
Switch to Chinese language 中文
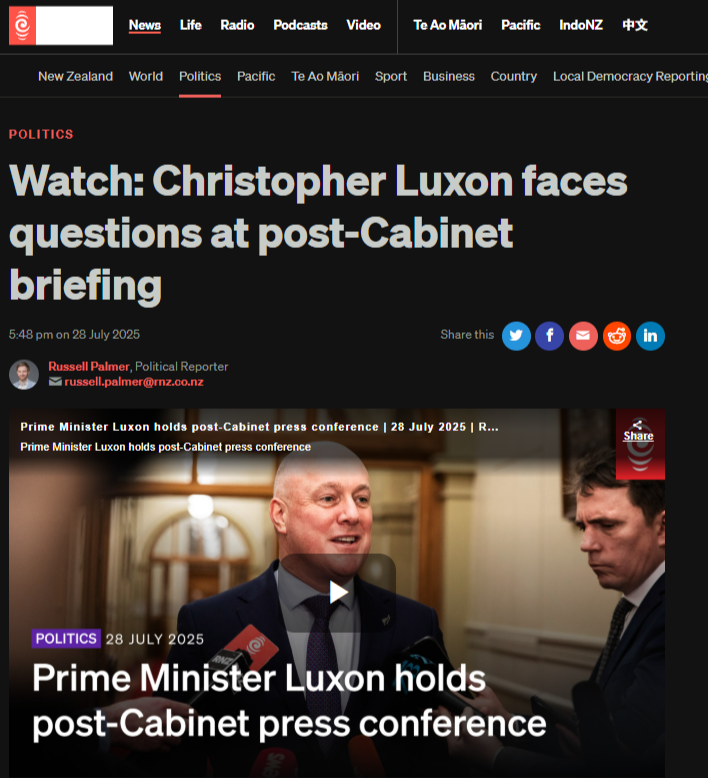(x=635, y=25)
